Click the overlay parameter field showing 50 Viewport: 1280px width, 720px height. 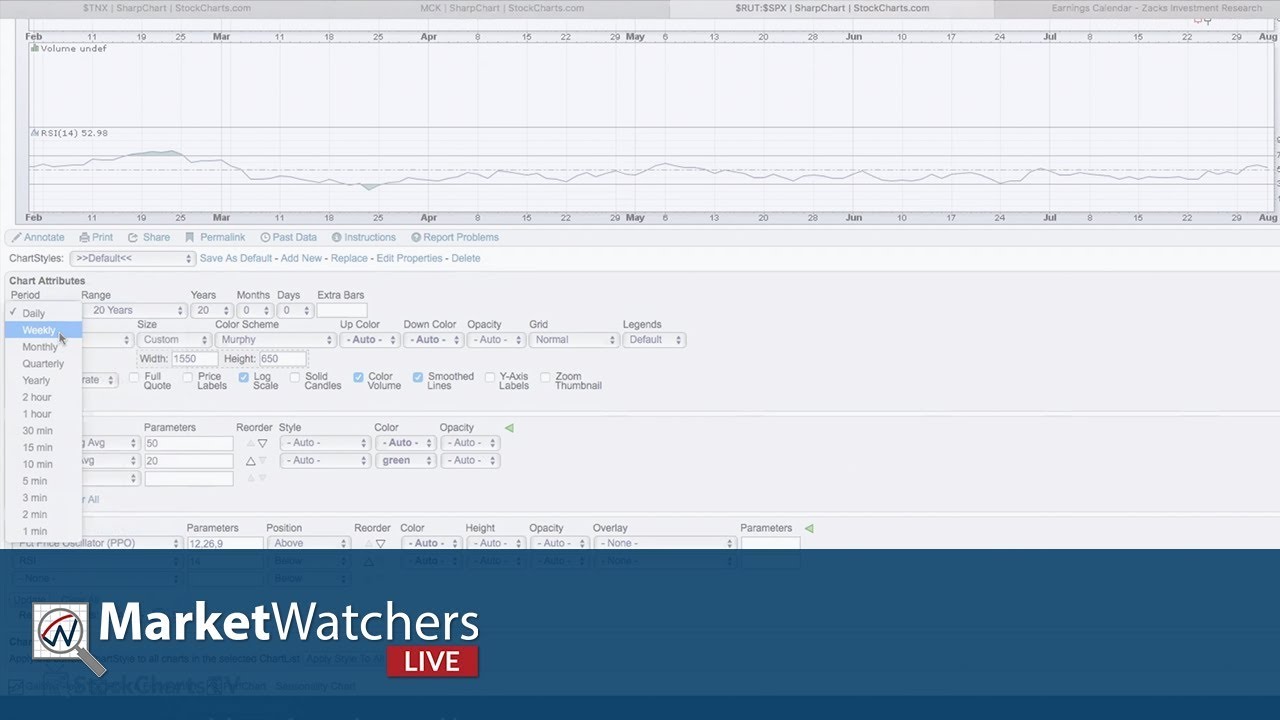[189, 443]
